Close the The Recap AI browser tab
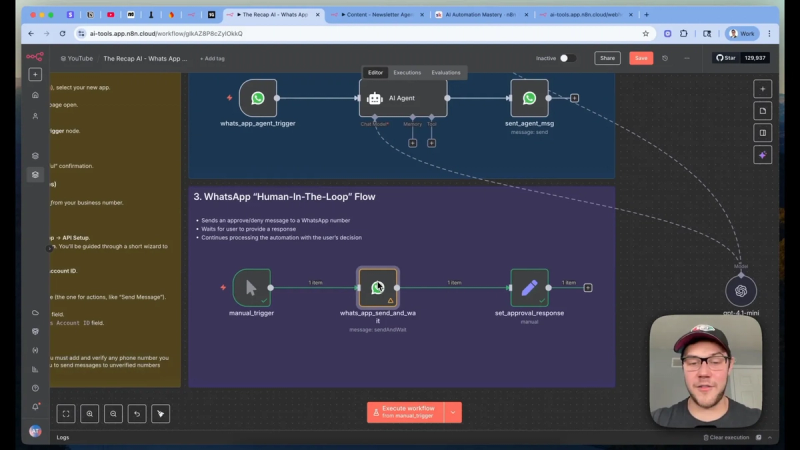 [x=317, y=15]
